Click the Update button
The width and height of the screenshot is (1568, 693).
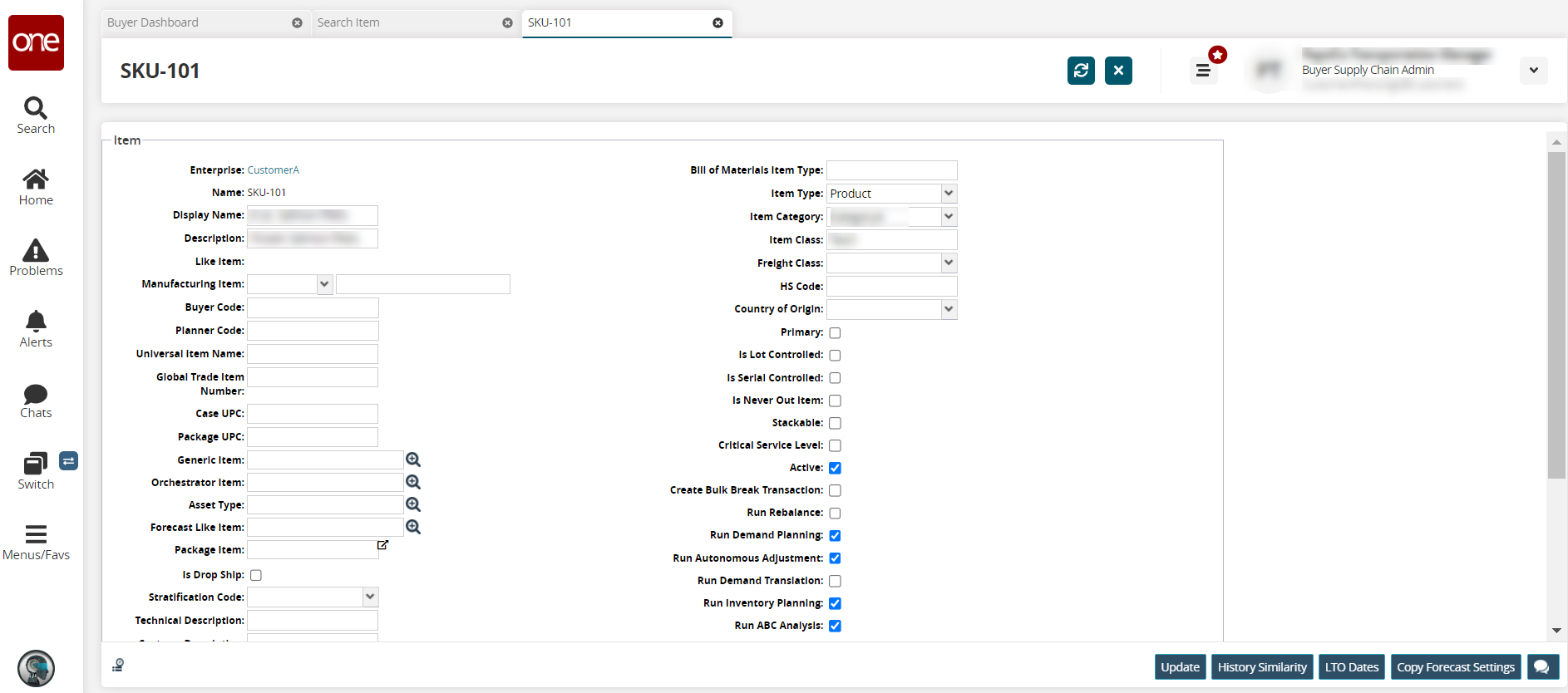pos(1180,666)
